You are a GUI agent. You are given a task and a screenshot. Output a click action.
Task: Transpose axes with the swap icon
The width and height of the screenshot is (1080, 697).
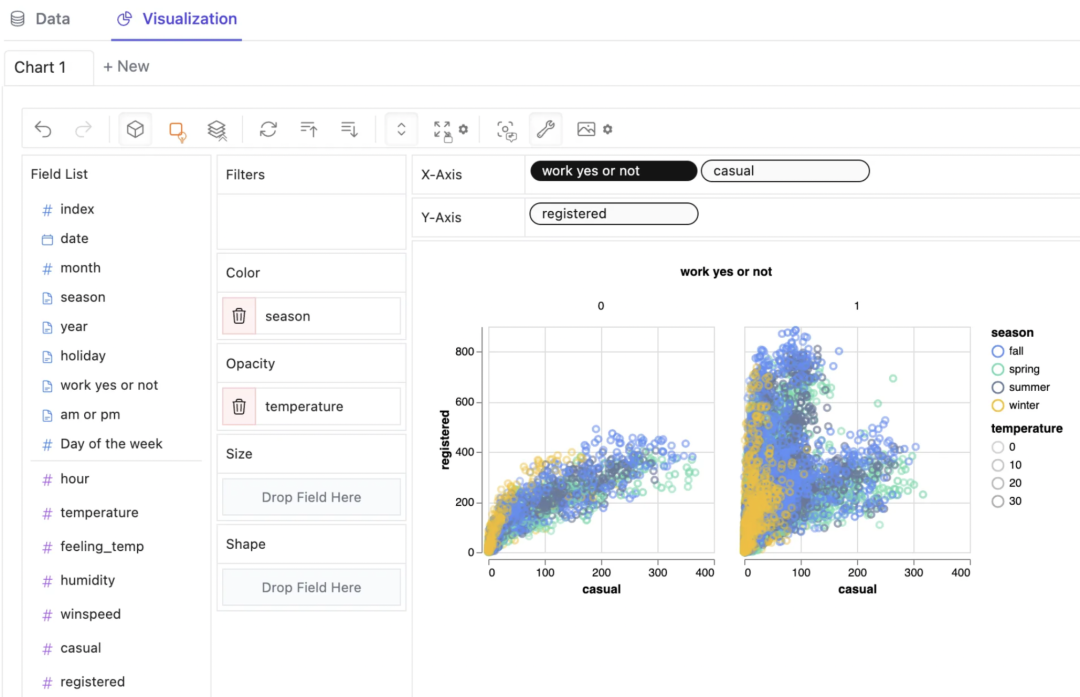[268, 129]
